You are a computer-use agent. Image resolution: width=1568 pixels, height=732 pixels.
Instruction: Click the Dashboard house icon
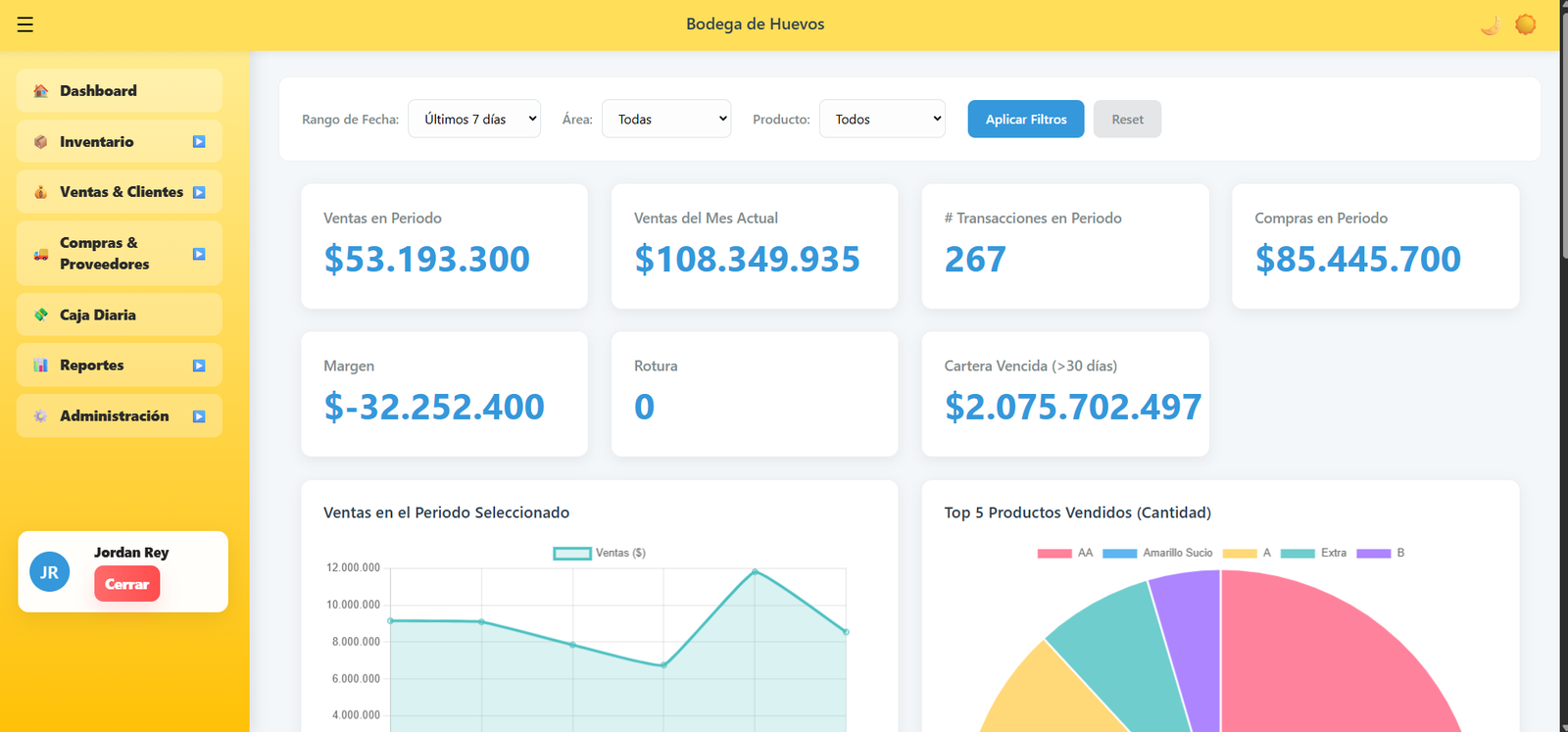pyautogui.click(x=41, y=91)
